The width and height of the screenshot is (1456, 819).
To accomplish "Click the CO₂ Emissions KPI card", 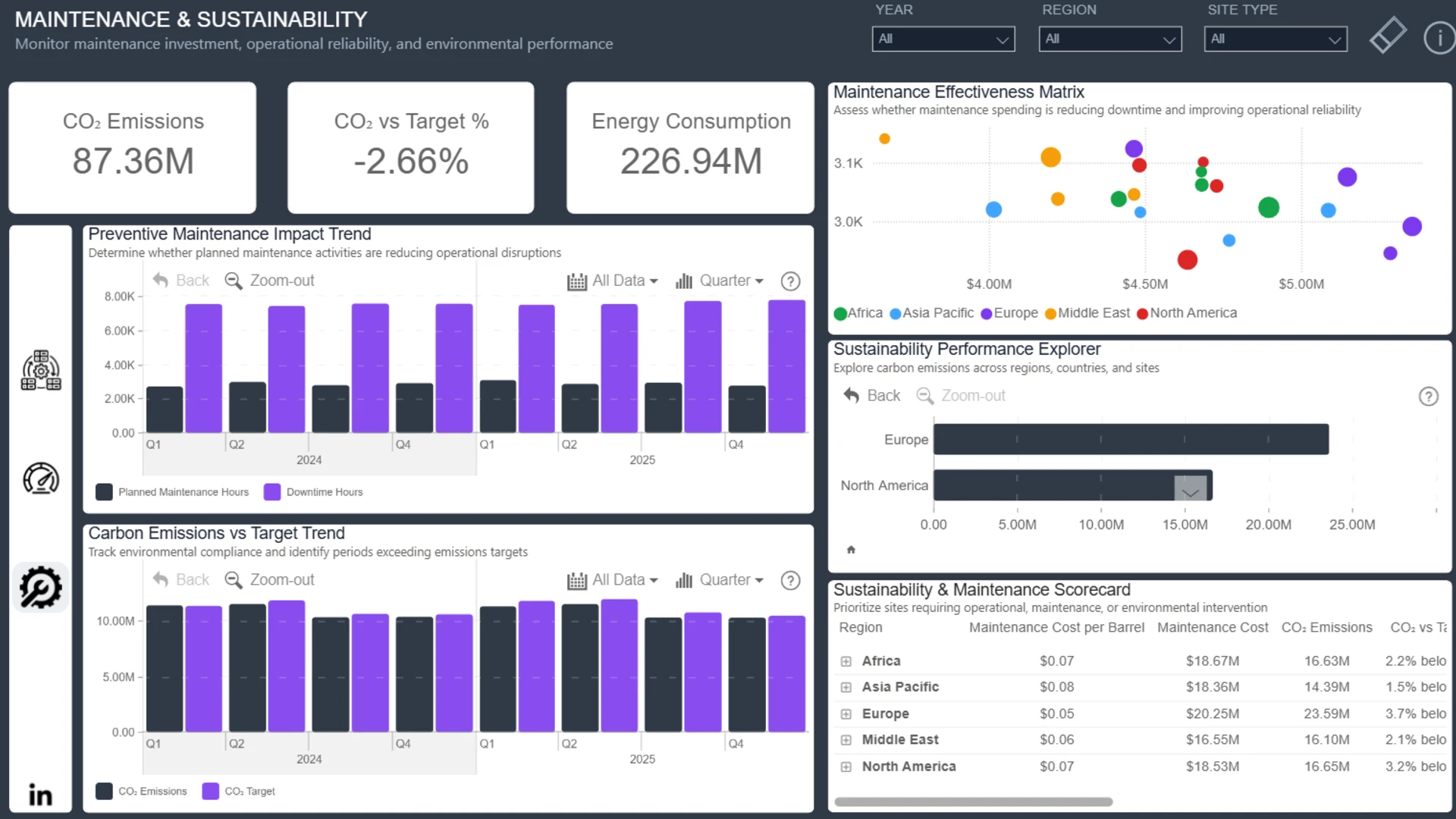I will pos(132,147).
